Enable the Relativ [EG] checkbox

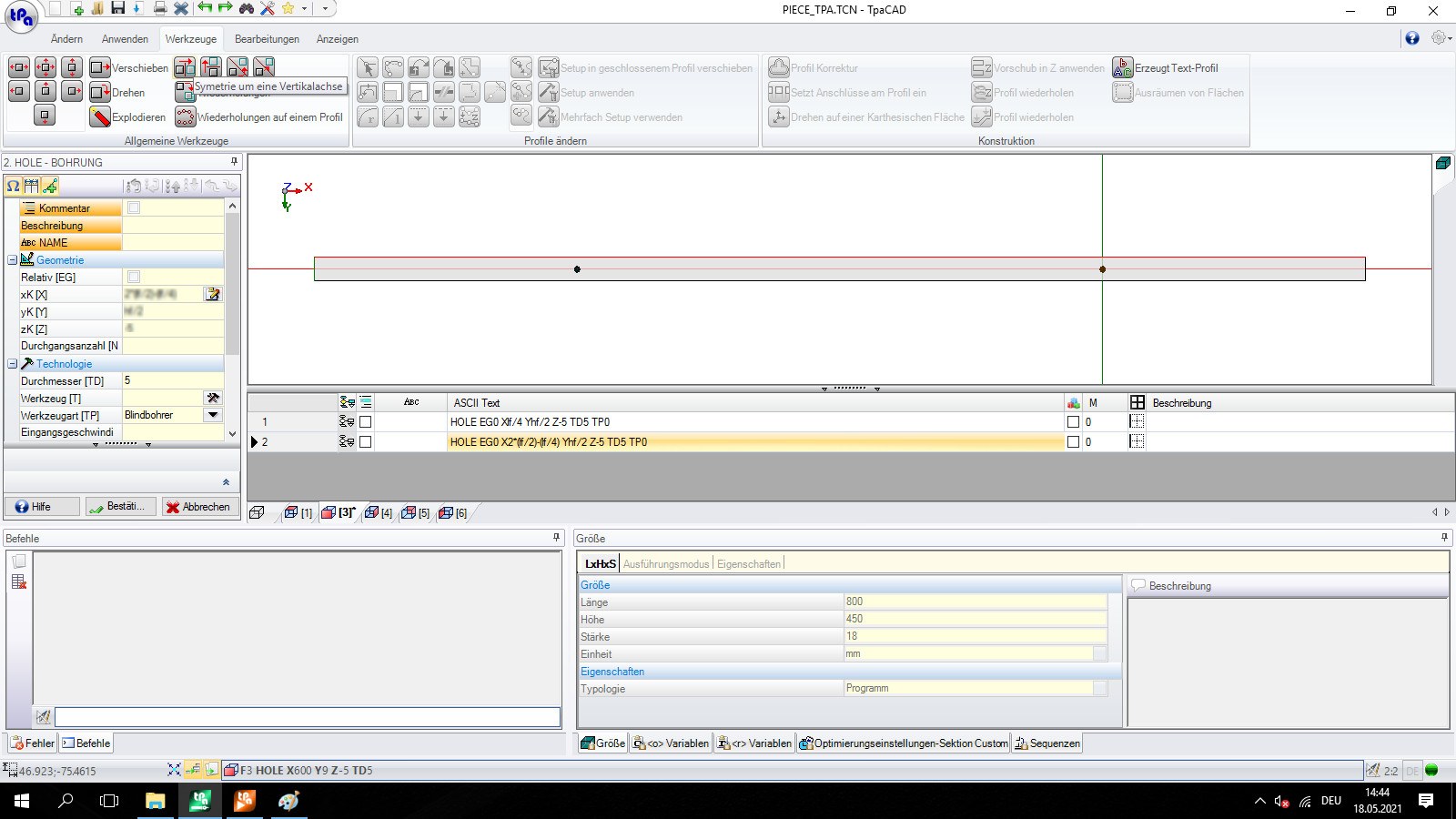pyautogui.click(x=134, y=277)
